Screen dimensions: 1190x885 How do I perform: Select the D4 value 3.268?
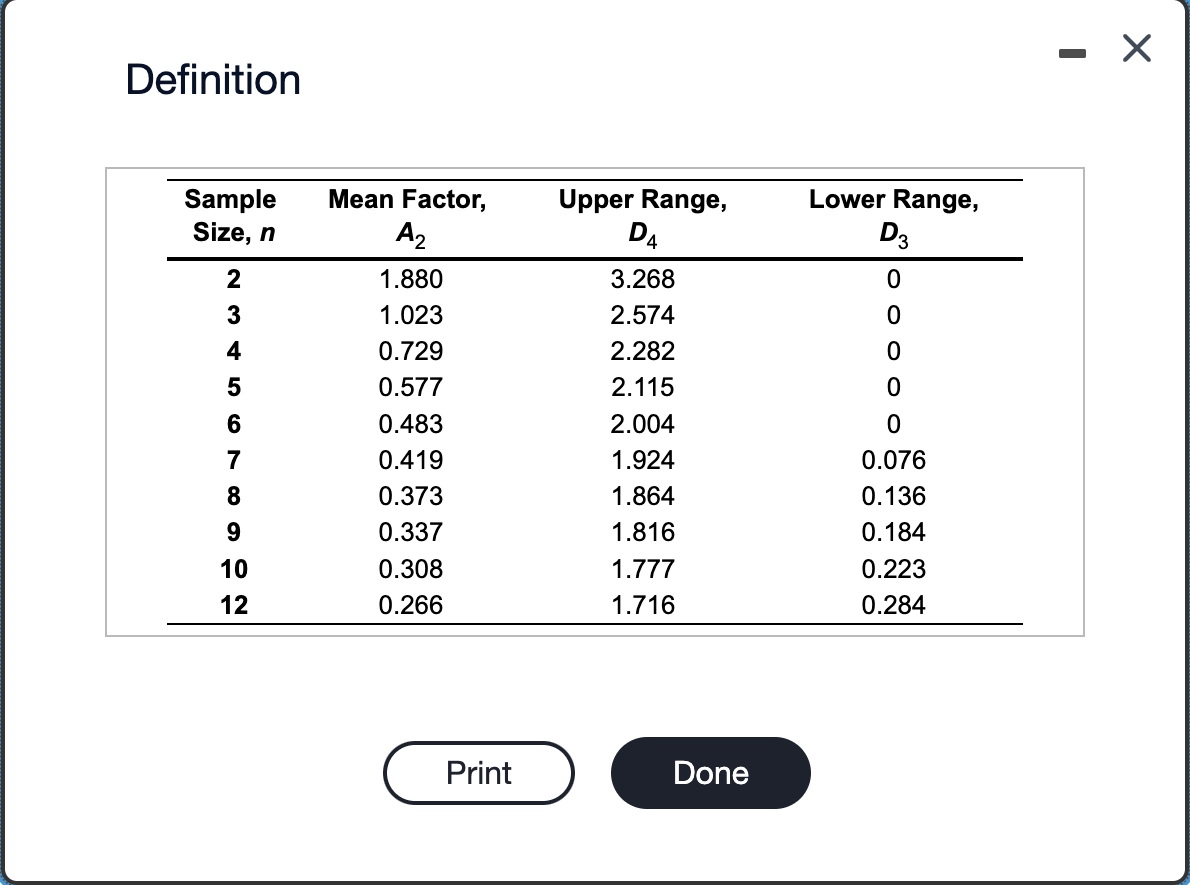click(x=643, y=280)
